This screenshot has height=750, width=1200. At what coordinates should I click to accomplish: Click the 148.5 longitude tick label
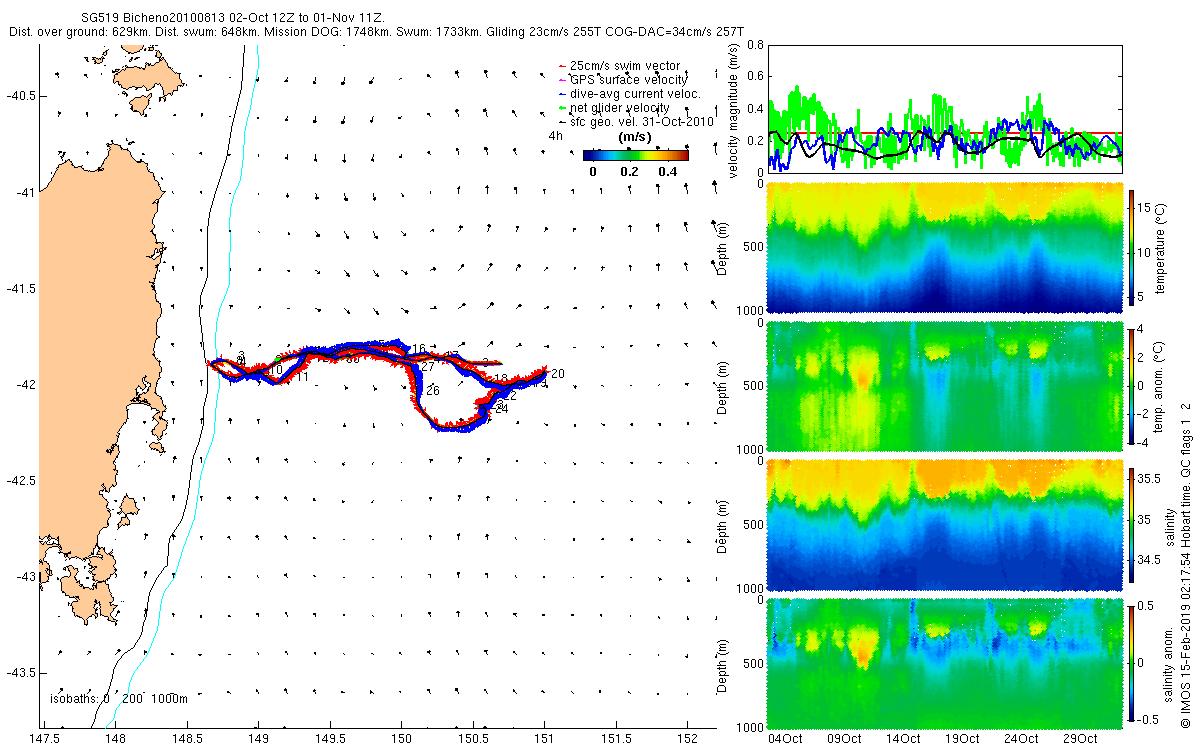tap(187, 739)
